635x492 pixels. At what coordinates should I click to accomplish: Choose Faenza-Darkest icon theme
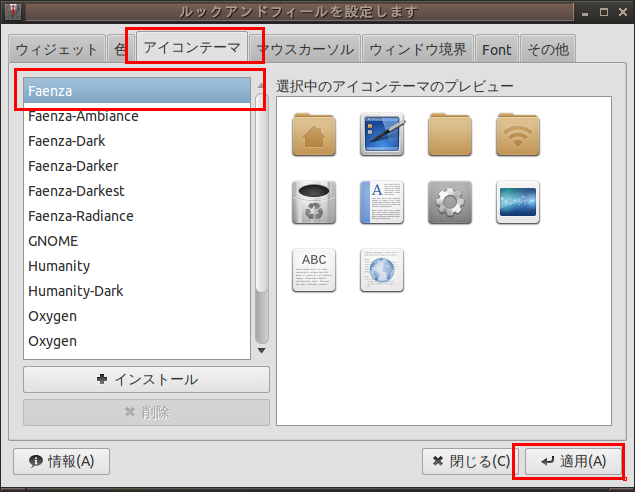tap(137, 191)
